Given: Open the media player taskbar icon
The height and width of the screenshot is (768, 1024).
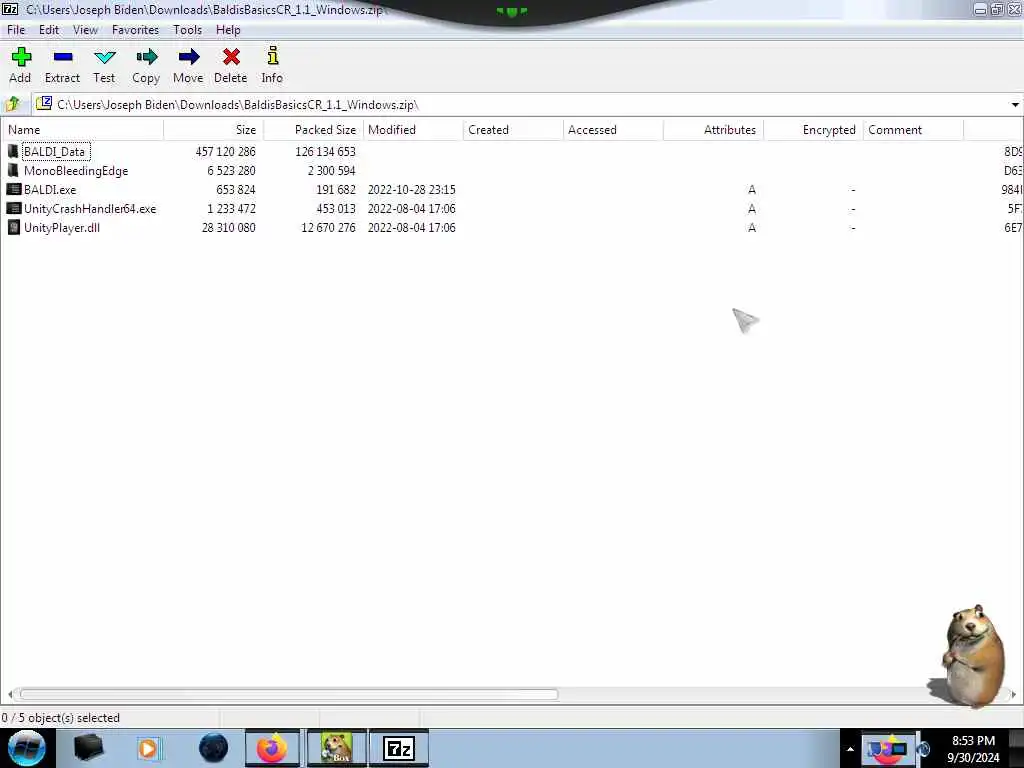Looking at the screenshot, I should (x=148, y=748).
